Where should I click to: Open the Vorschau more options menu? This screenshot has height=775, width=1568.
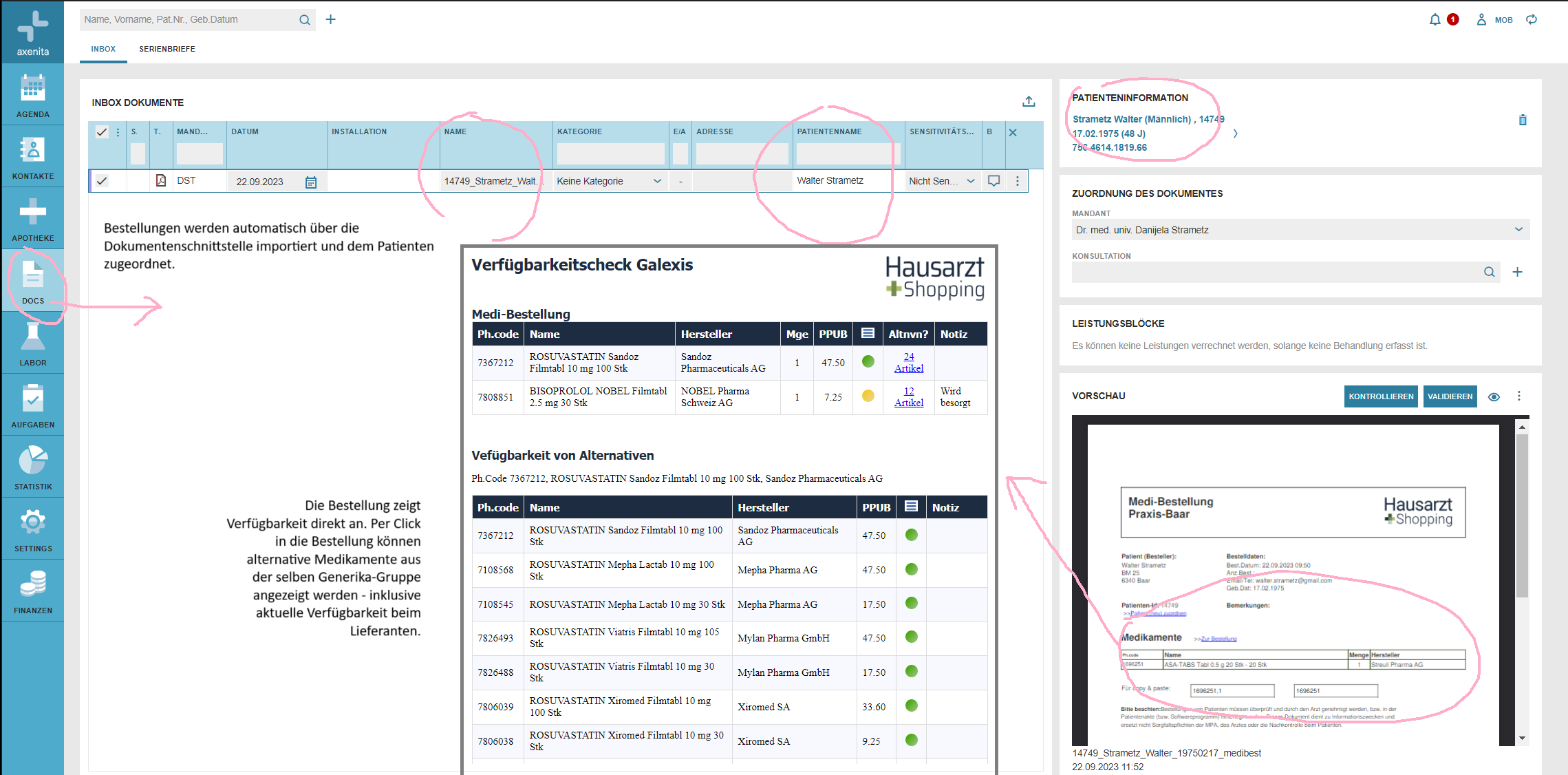click(1519, 396)
